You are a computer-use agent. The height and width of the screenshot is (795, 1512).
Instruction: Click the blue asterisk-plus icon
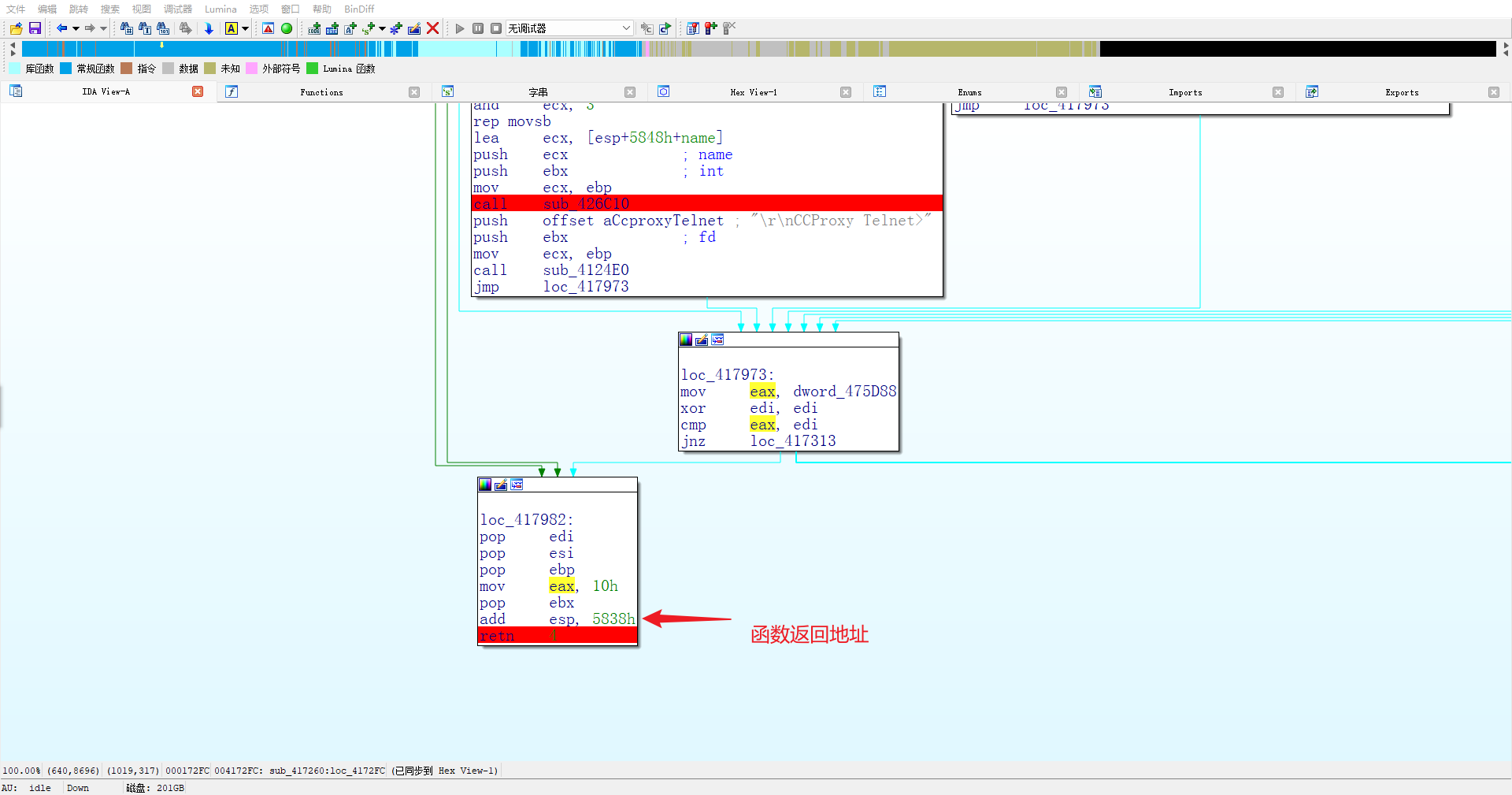pyautogui.click(x=396, y=28)
